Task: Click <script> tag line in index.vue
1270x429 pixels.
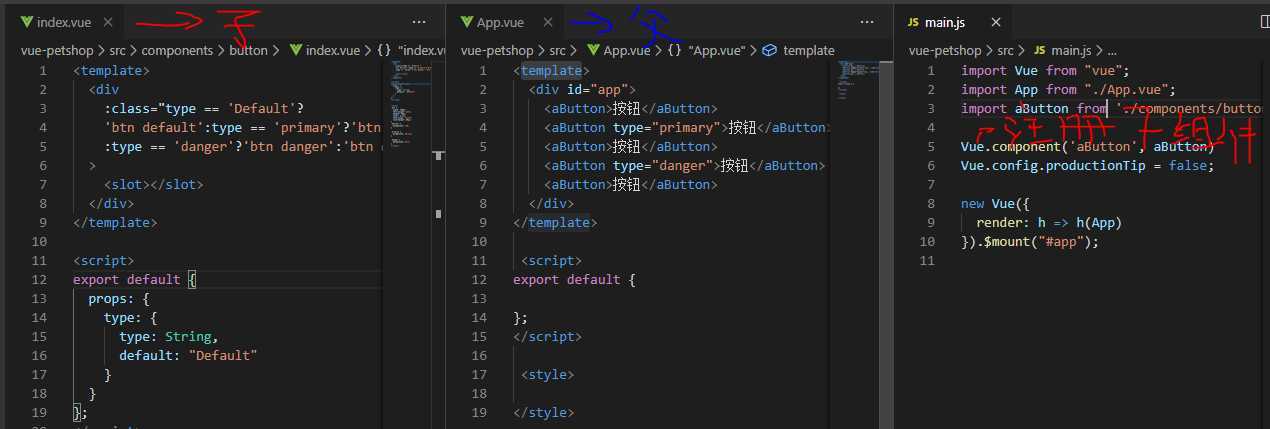Action: (x=103, y=261)
